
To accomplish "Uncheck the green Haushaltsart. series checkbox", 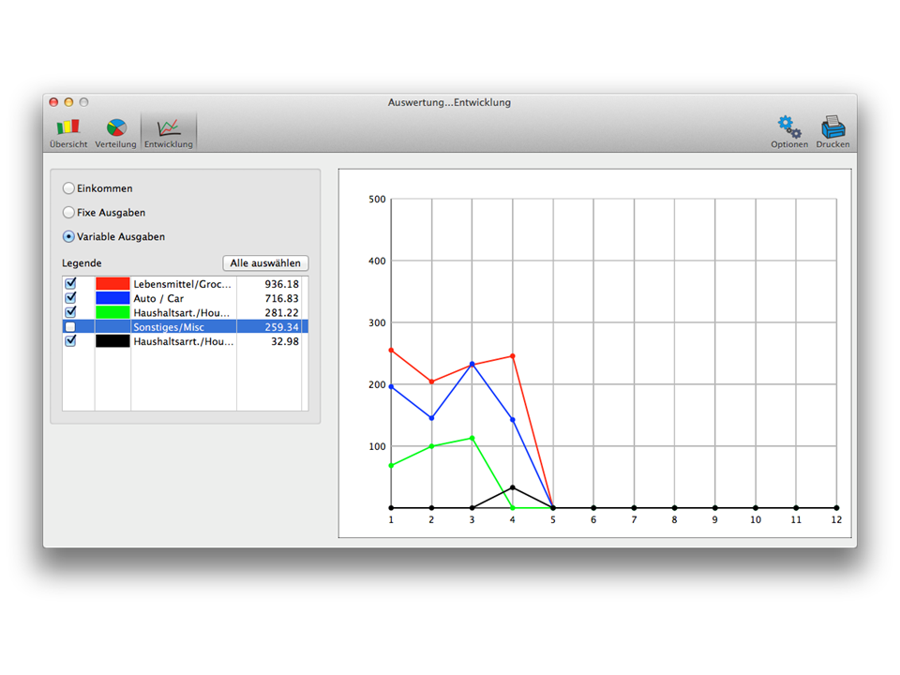I will pos(70,312).
